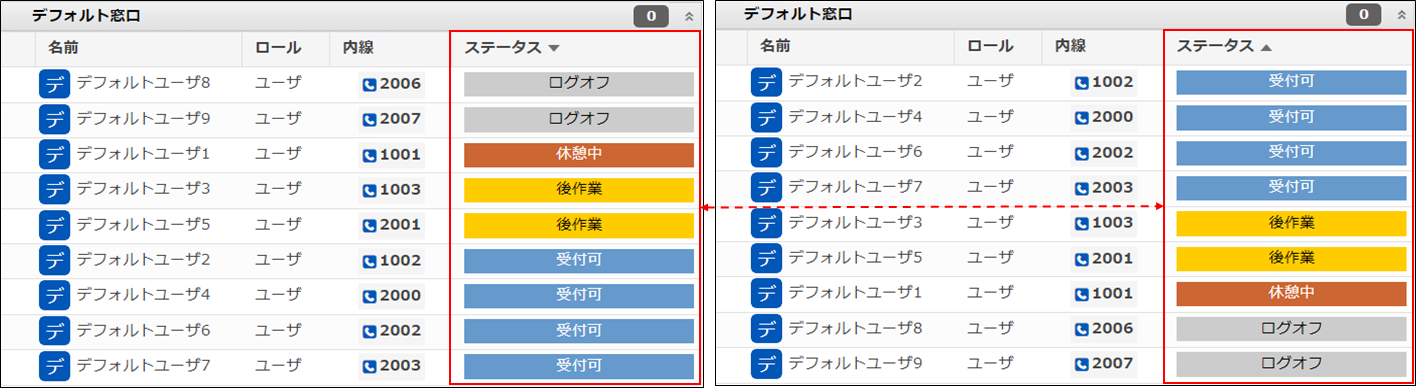Viewport: 1416px width, 388px height.
Task: Call extension 2006 phone icon in right panel
Action: pos(1081,329)
